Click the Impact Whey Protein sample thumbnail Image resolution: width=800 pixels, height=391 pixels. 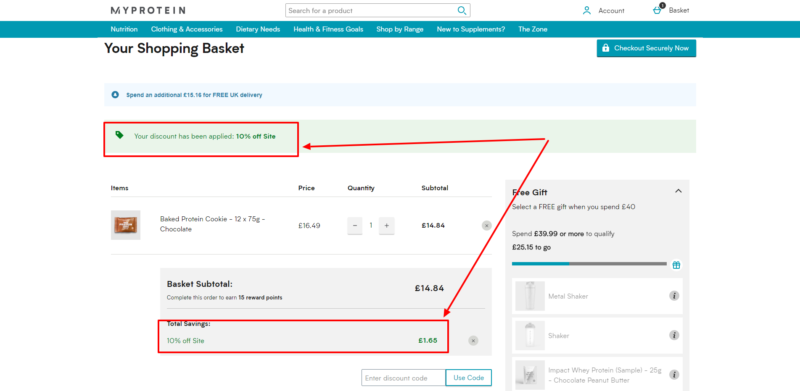click(x=530, y=375)
